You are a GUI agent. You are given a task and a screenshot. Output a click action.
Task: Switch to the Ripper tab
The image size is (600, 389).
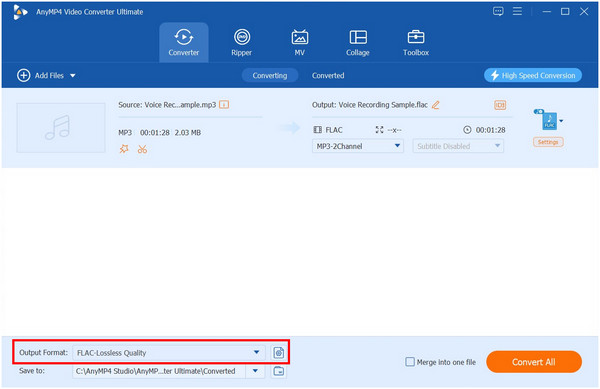241,42
